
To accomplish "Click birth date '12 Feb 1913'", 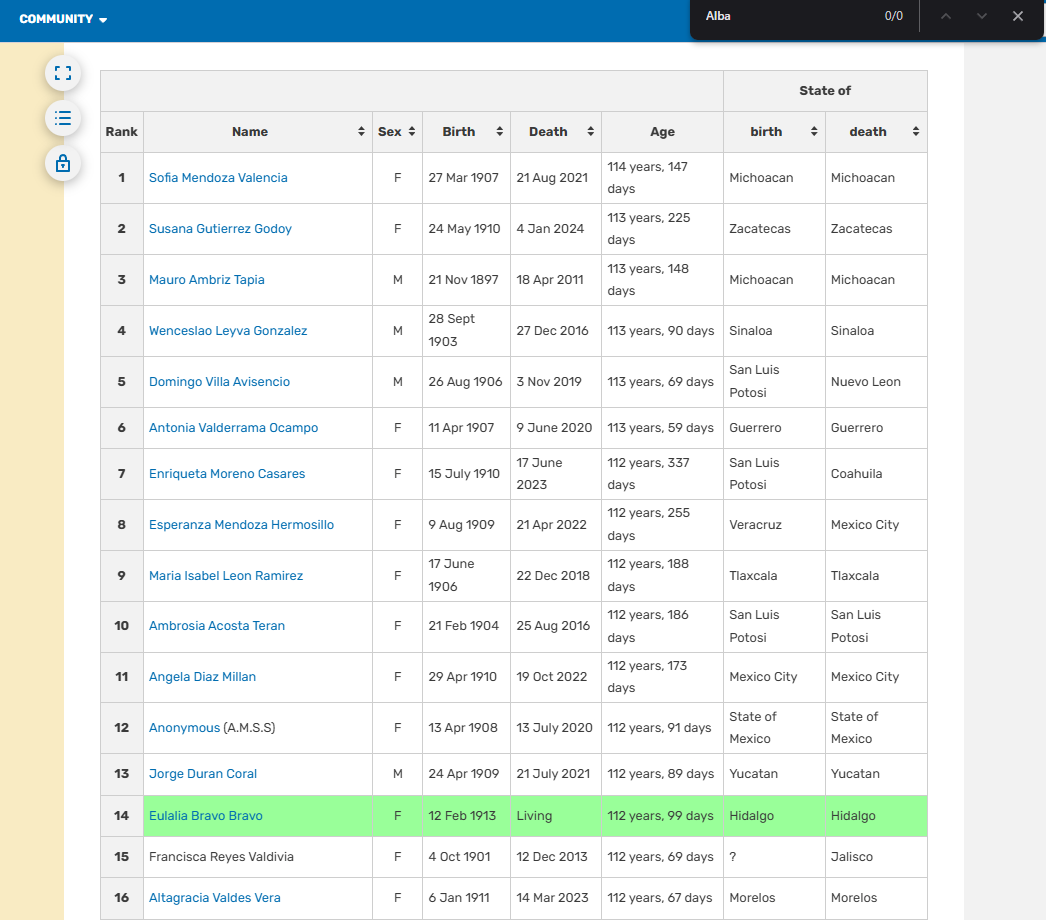I will click(462, 815).
